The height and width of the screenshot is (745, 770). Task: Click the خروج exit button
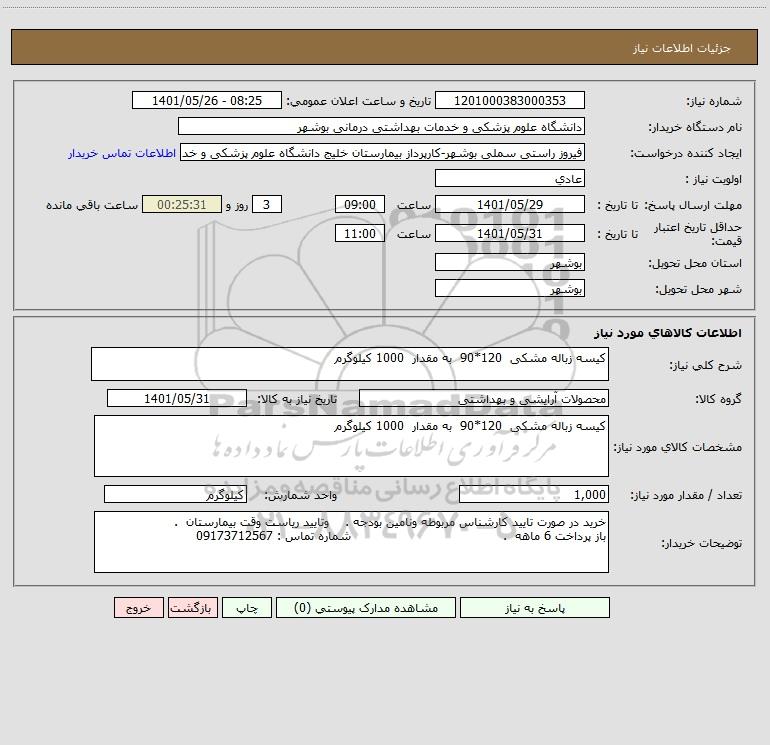(138, 607)
